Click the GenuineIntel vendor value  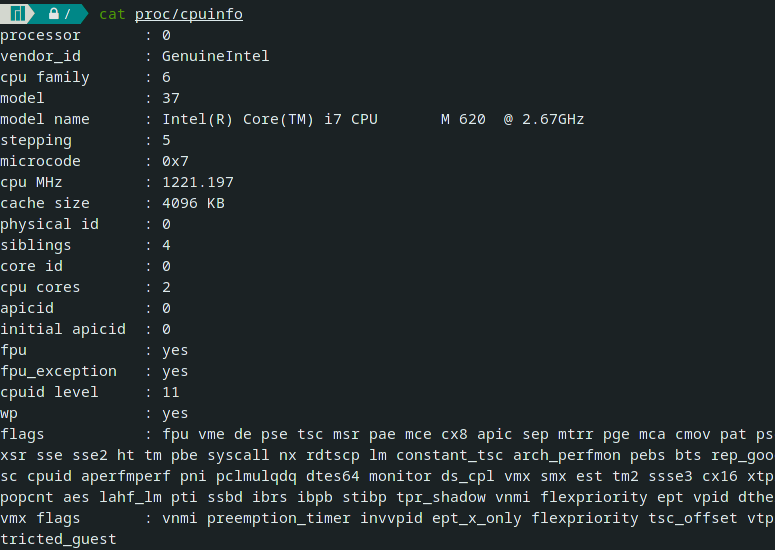(215, 56)
